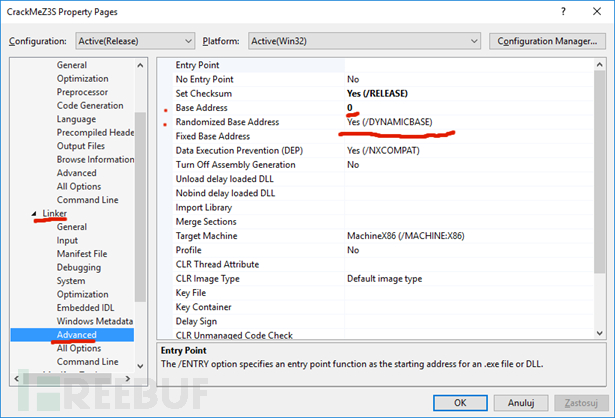615x418 pixels.
Task: Select the Key Container row
Action: pos(383,307)
